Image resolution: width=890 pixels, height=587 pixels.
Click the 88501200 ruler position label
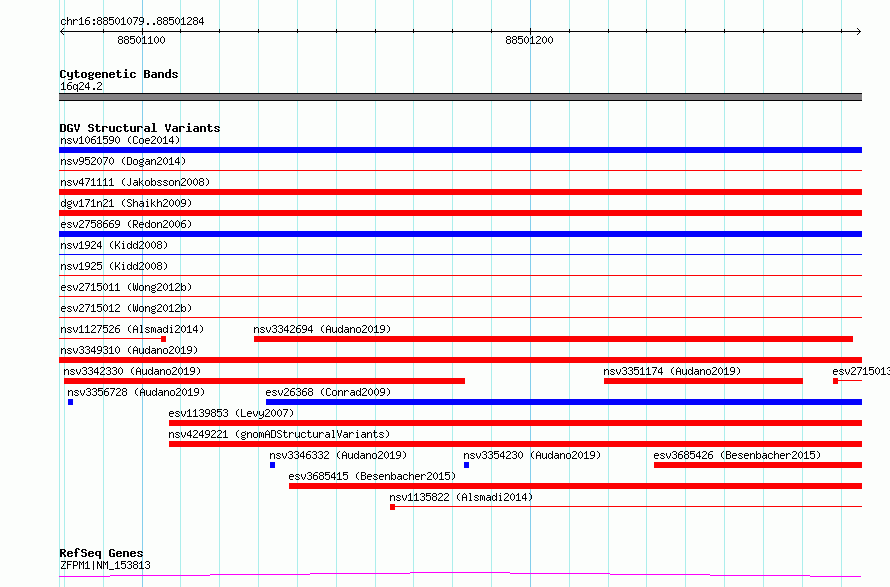point(529,40)
